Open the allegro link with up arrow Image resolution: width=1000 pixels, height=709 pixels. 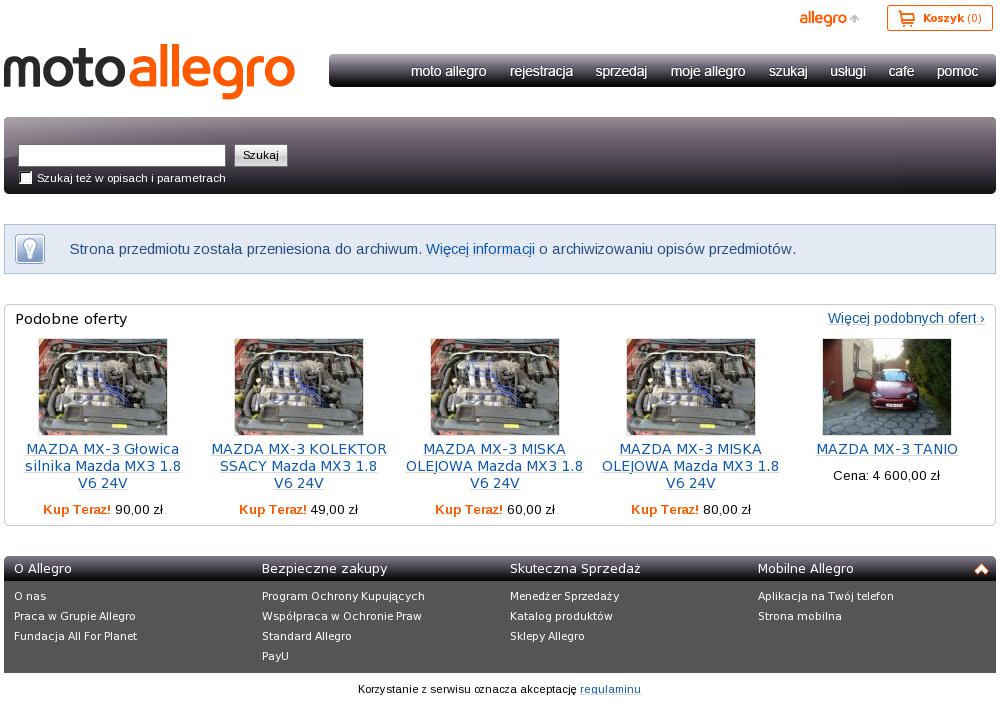pyautogui.click(x=829, y=18)
